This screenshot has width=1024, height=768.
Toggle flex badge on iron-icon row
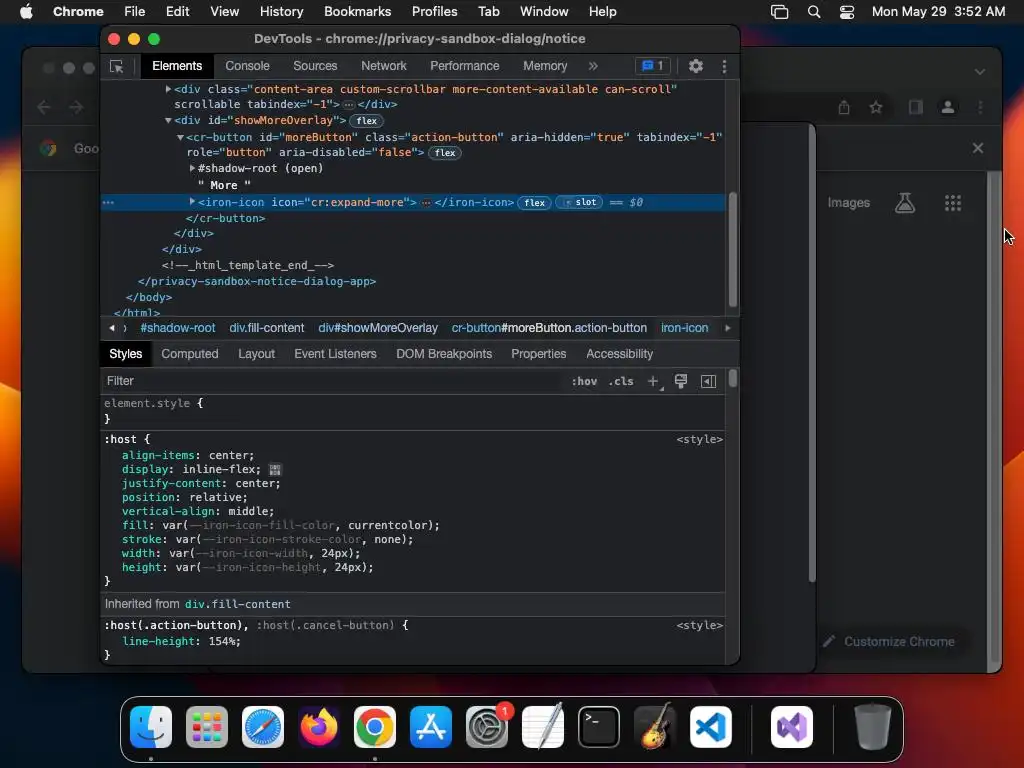(534, 202)
